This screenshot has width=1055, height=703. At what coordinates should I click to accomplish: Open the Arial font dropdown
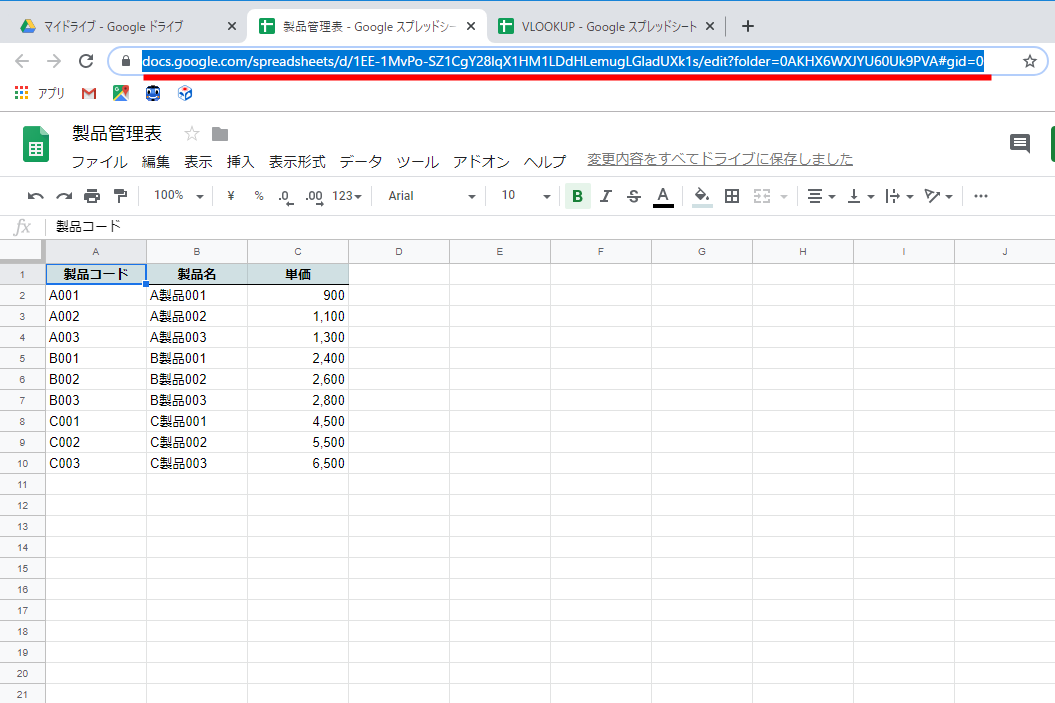pos(432,196)
